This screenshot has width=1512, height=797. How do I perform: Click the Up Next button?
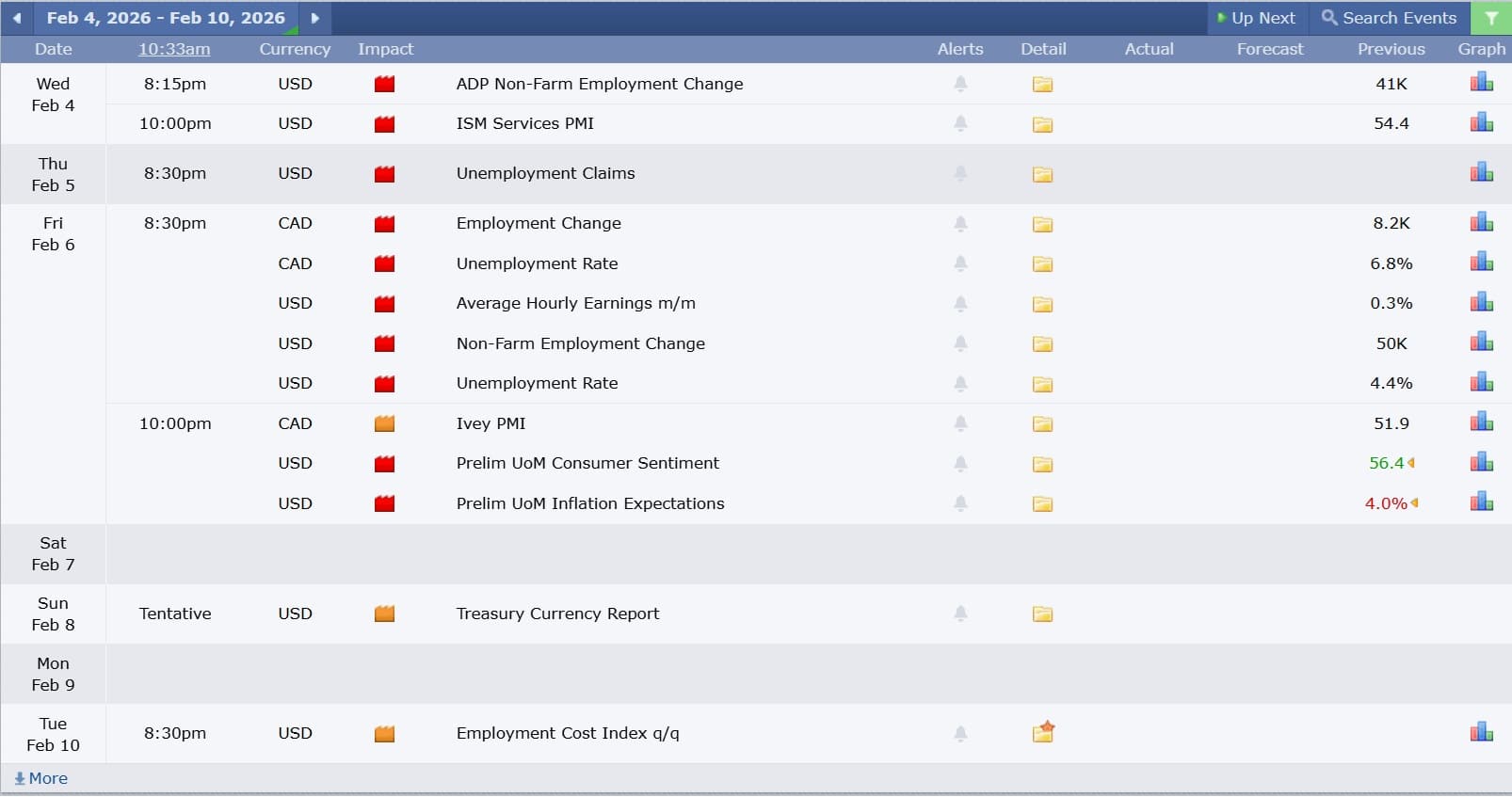point(1256,18)
